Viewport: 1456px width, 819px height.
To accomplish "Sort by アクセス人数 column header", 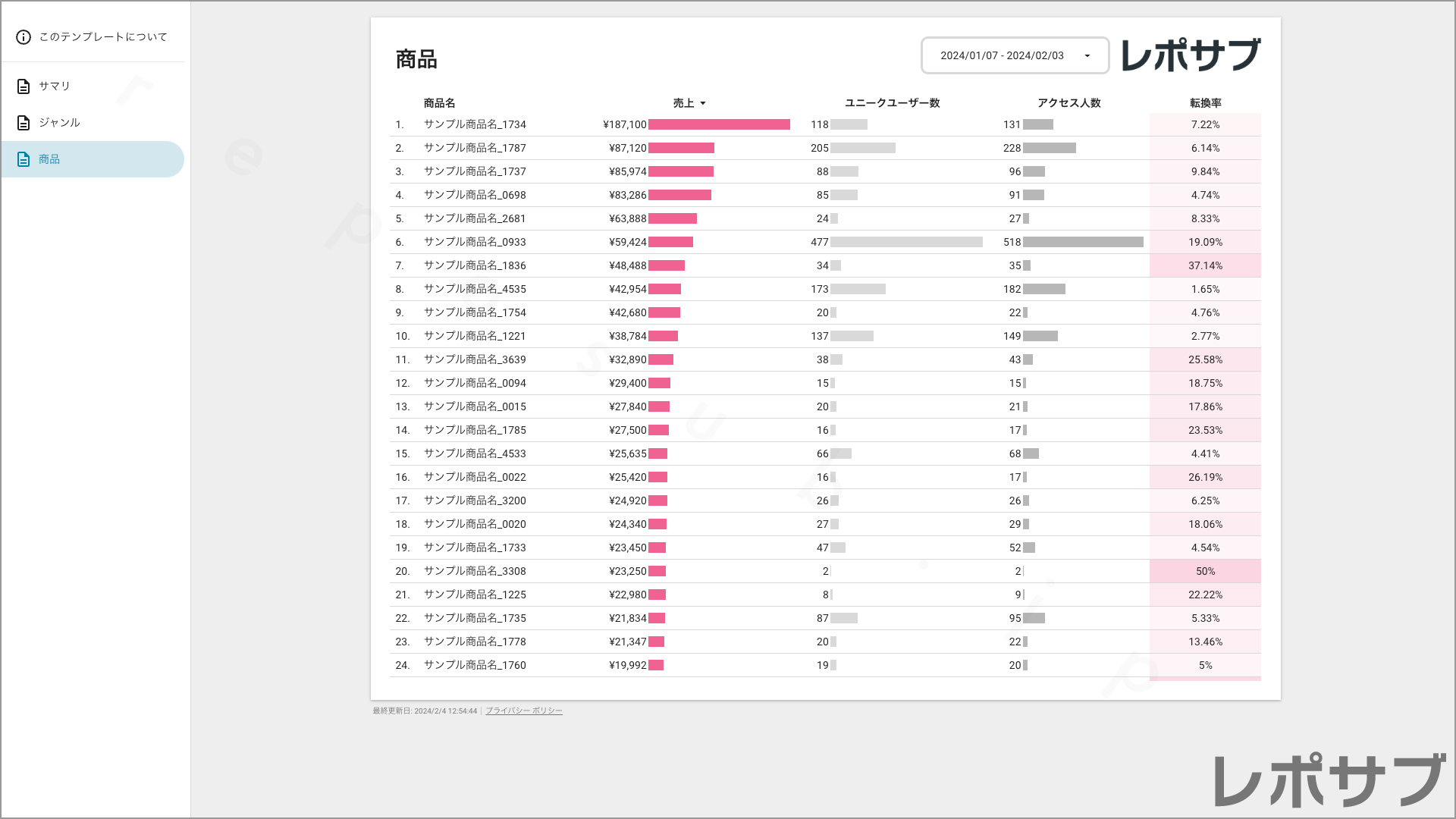I will [x=1068, y=103].
